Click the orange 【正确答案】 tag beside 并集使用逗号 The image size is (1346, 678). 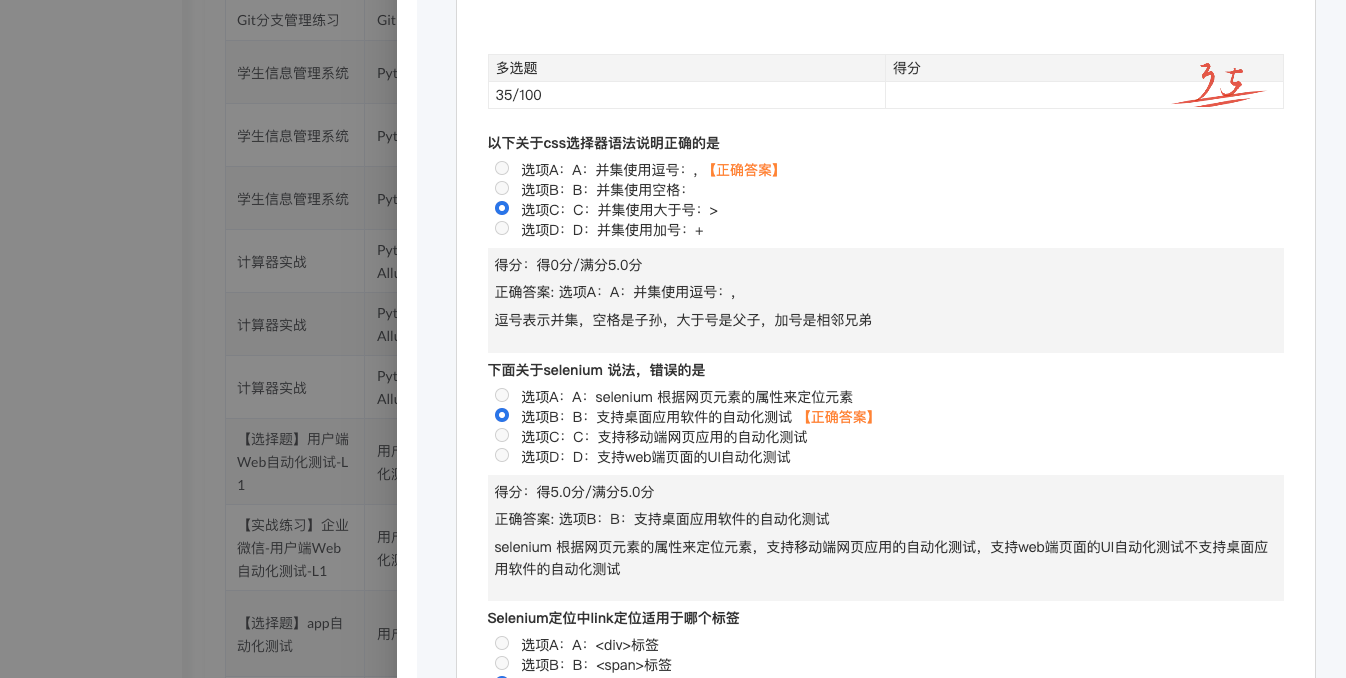743,170
